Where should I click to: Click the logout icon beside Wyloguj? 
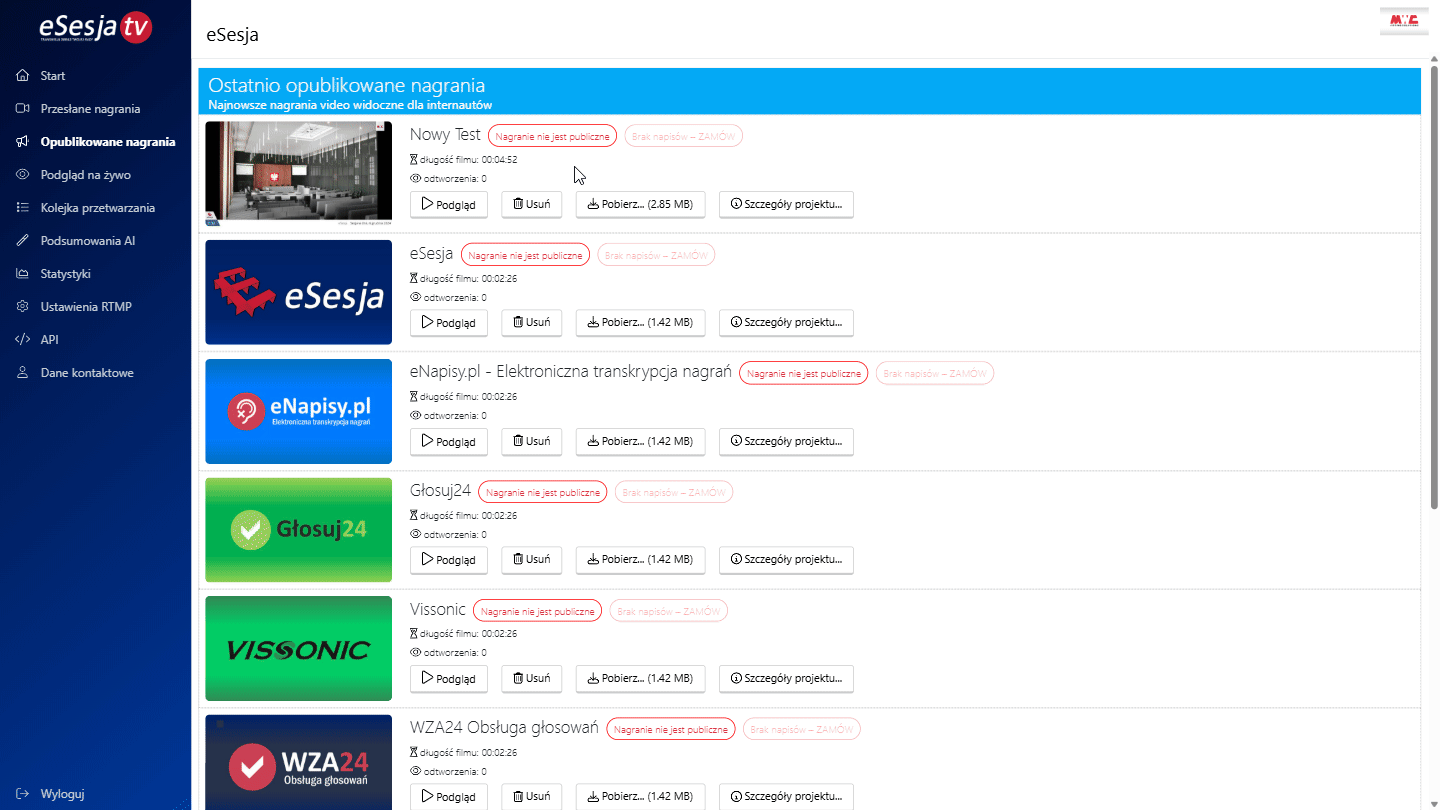click(22, 794)
